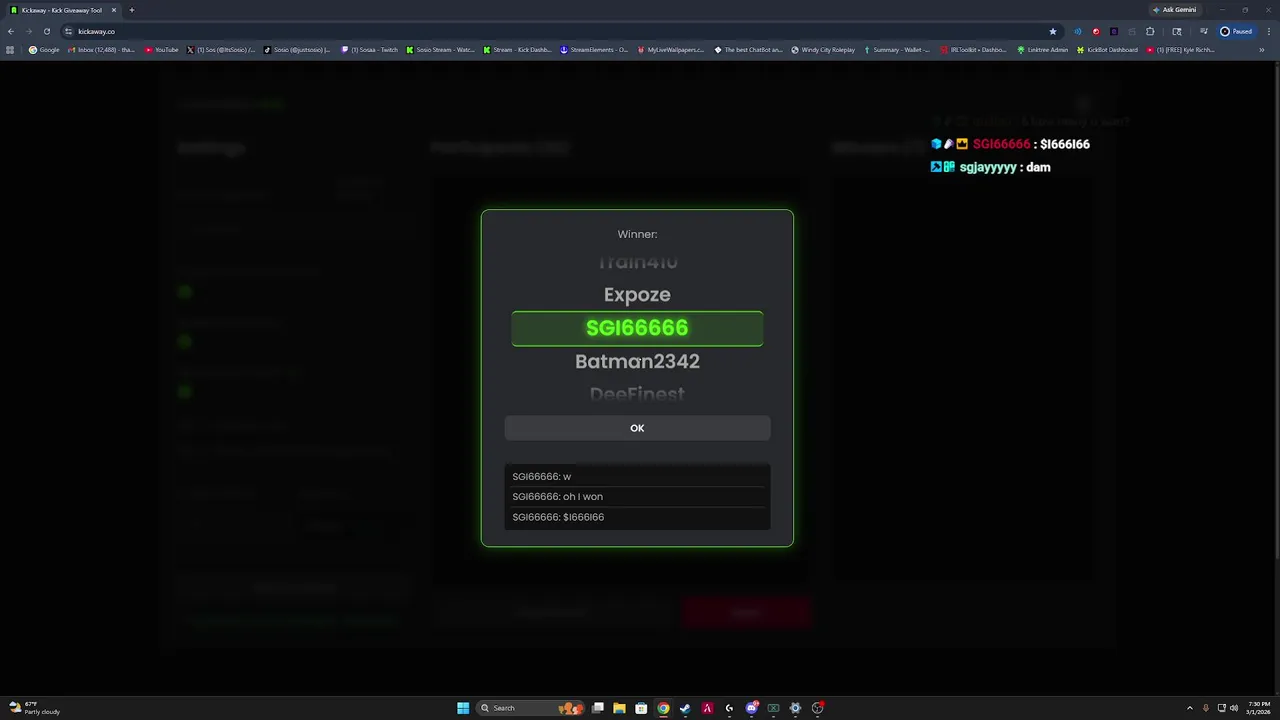Open Discord on taskbar
This screenshot has width=1280, height=720.
tap(751, 708)
